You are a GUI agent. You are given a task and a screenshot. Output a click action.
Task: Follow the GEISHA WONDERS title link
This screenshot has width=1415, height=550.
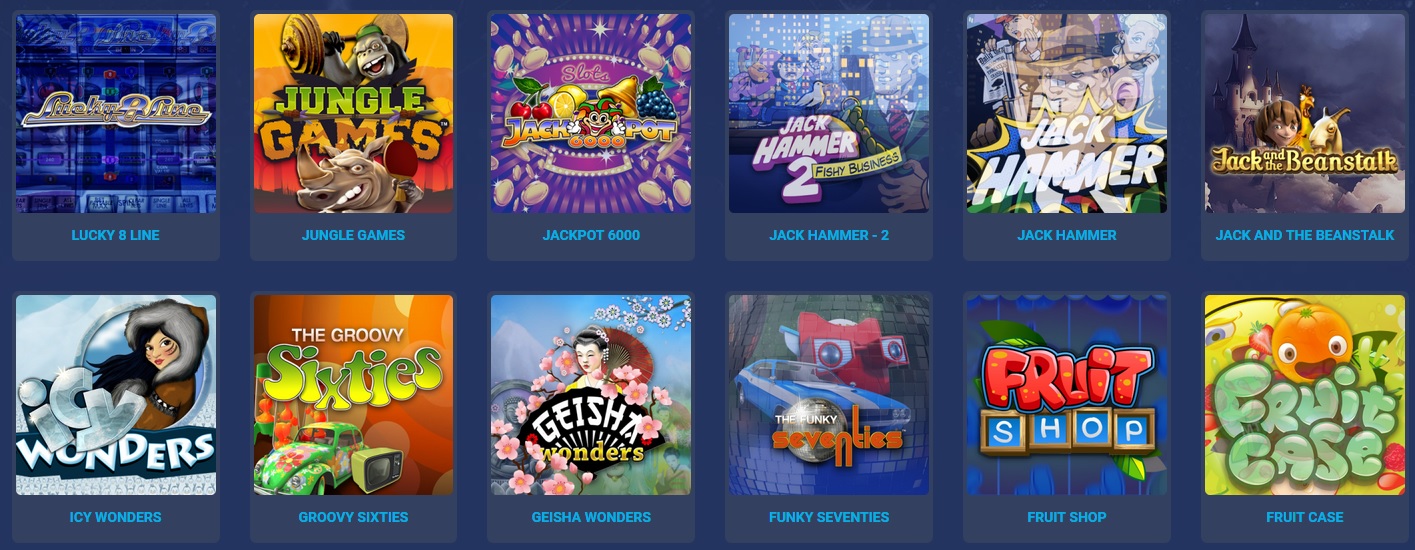point(591,517)
